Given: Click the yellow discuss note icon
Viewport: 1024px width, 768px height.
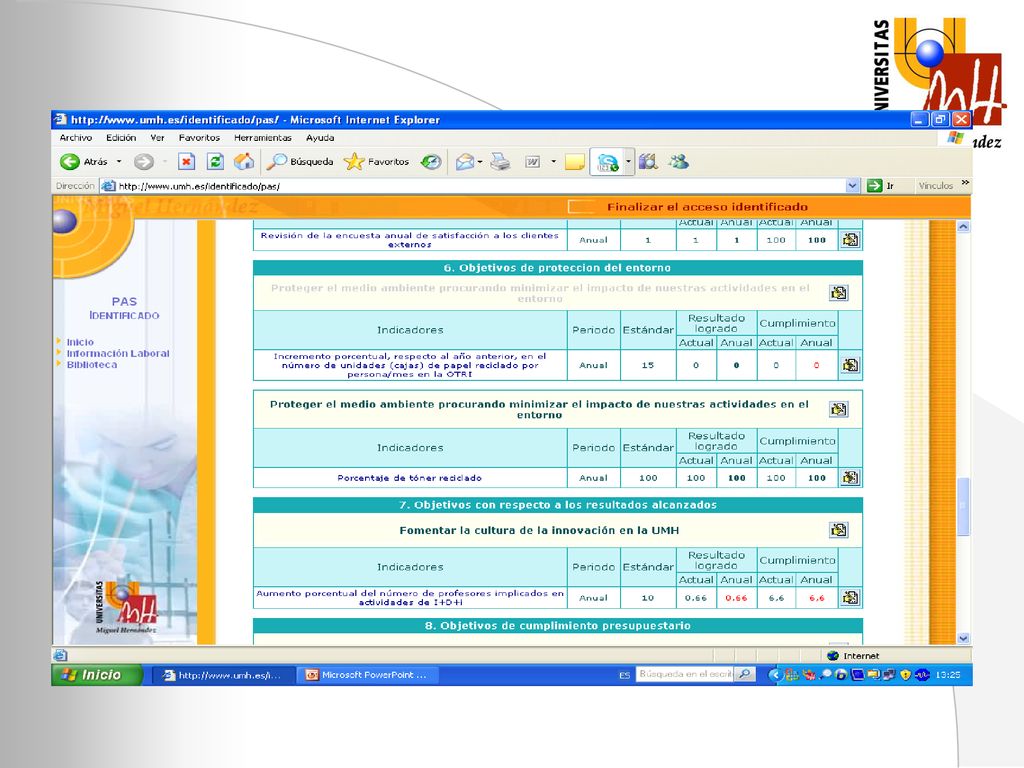Looking at the screenshot, I should pyautogui.click(x=575, y=161).
